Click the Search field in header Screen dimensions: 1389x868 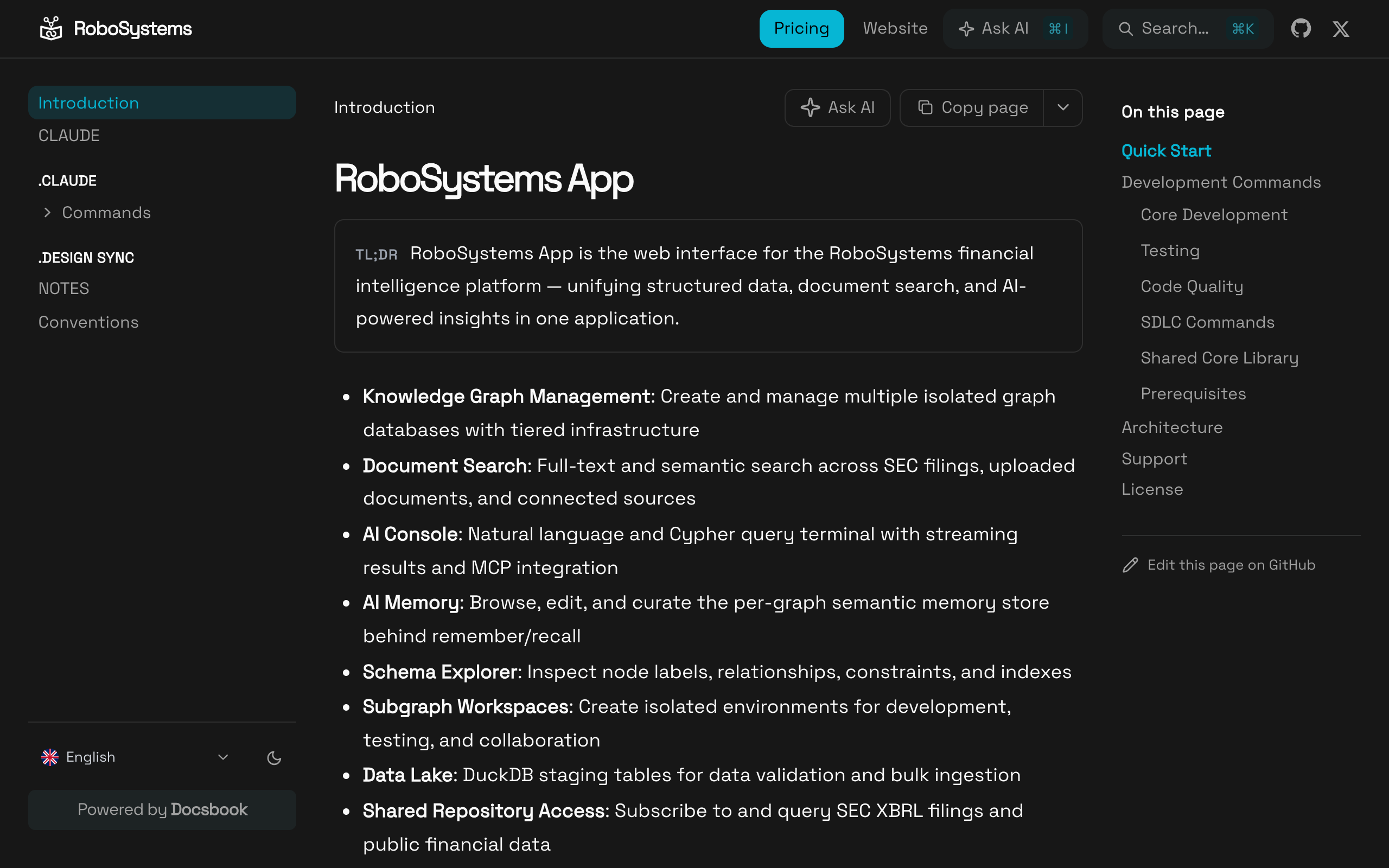coord(1188,29)
